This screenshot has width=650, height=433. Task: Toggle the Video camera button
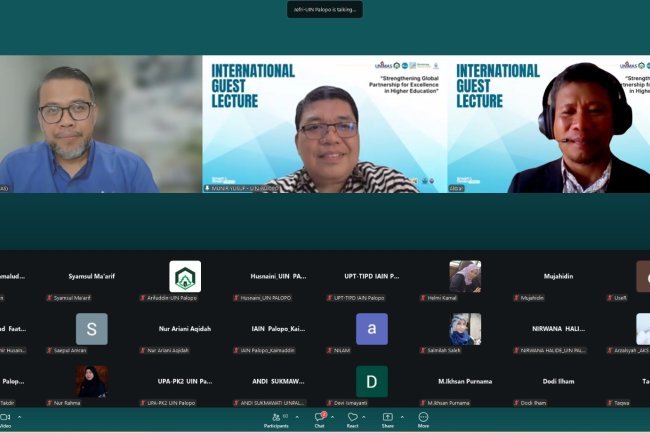pyautogui.click(x=5, y=420)
